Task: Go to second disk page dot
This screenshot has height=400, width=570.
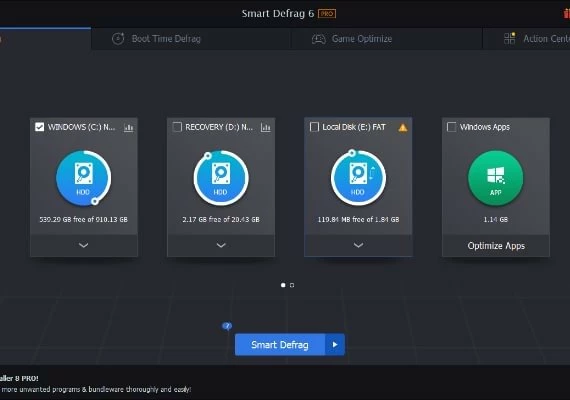Action: [x=292, y=285]
